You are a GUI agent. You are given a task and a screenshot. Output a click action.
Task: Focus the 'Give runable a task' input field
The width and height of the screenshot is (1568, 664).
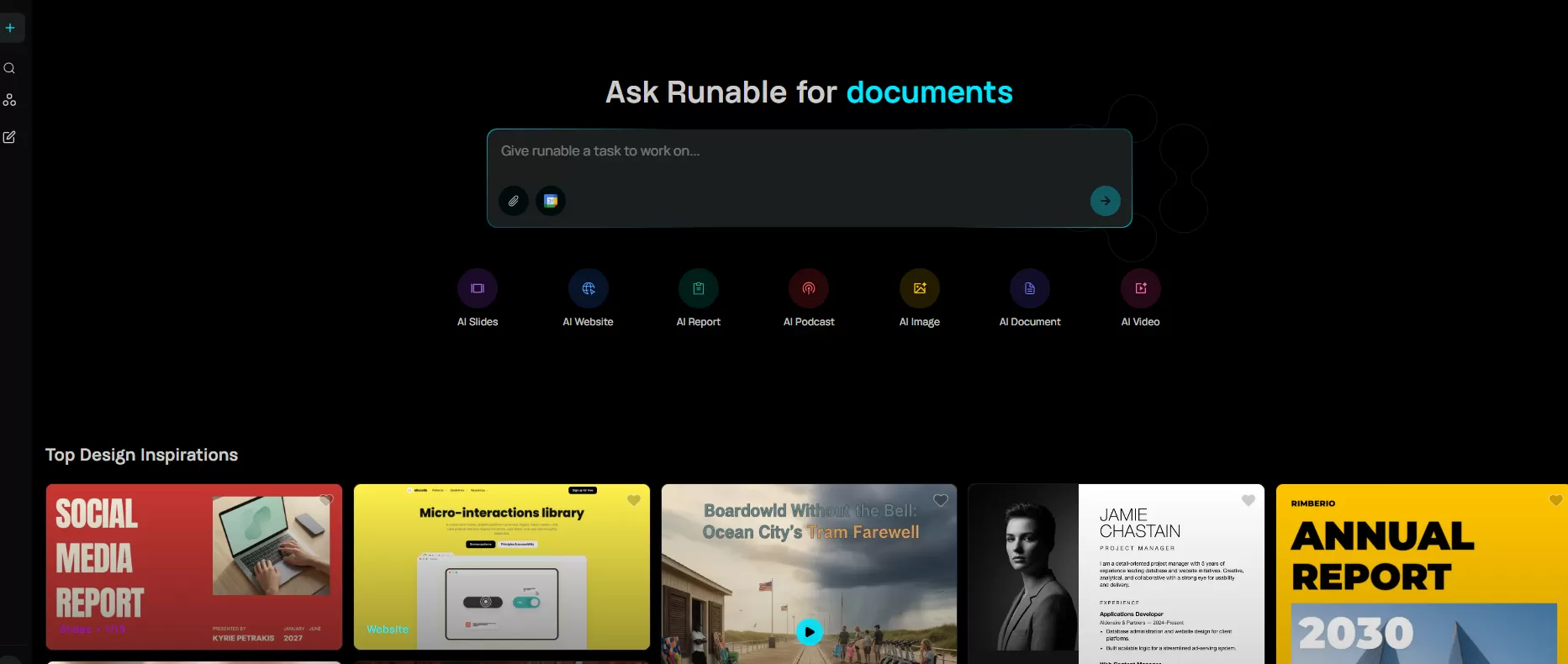(810, 151)
